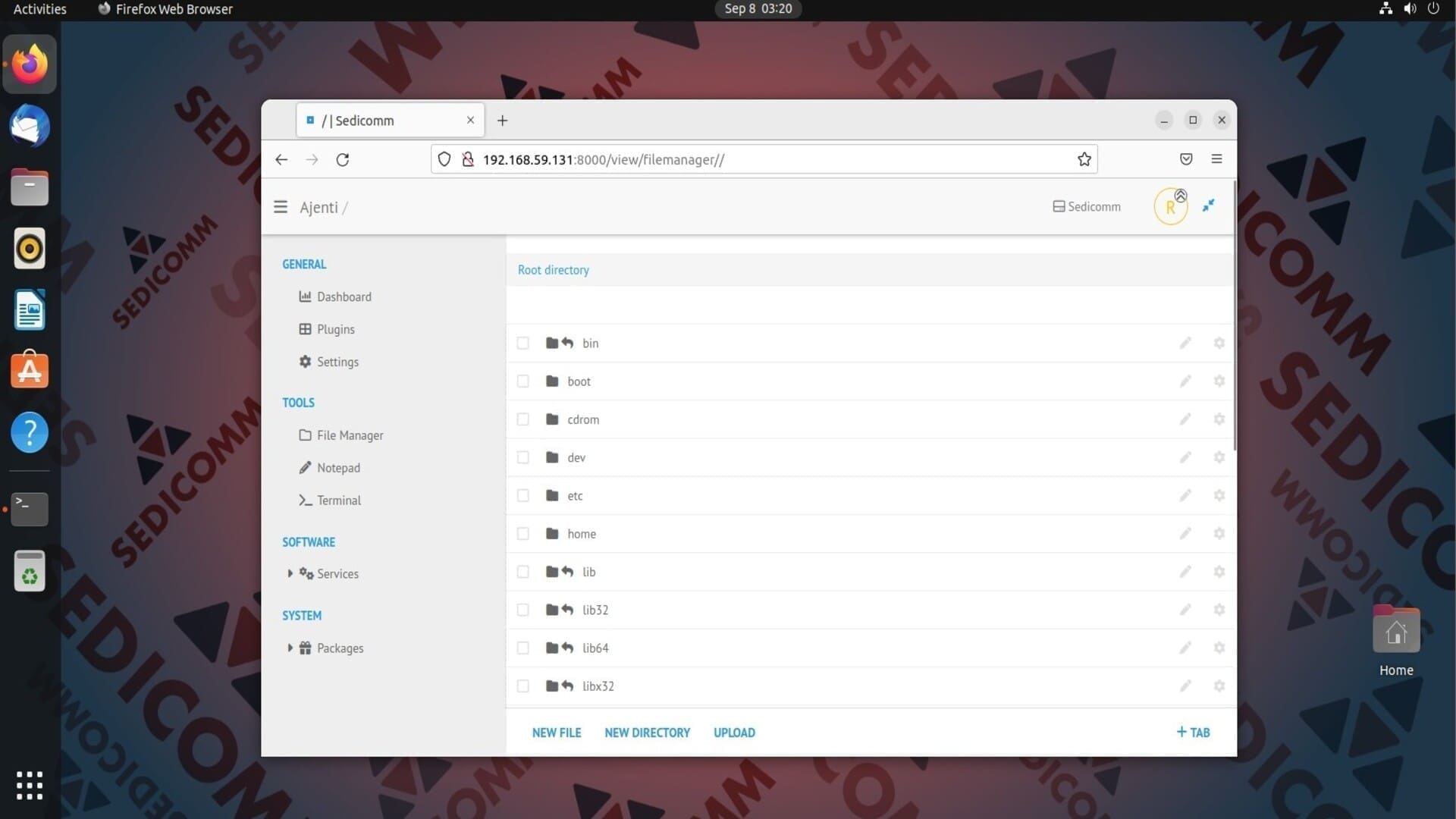Open the root user avatar icon
1456x819 pixels.
point(1170,207)
